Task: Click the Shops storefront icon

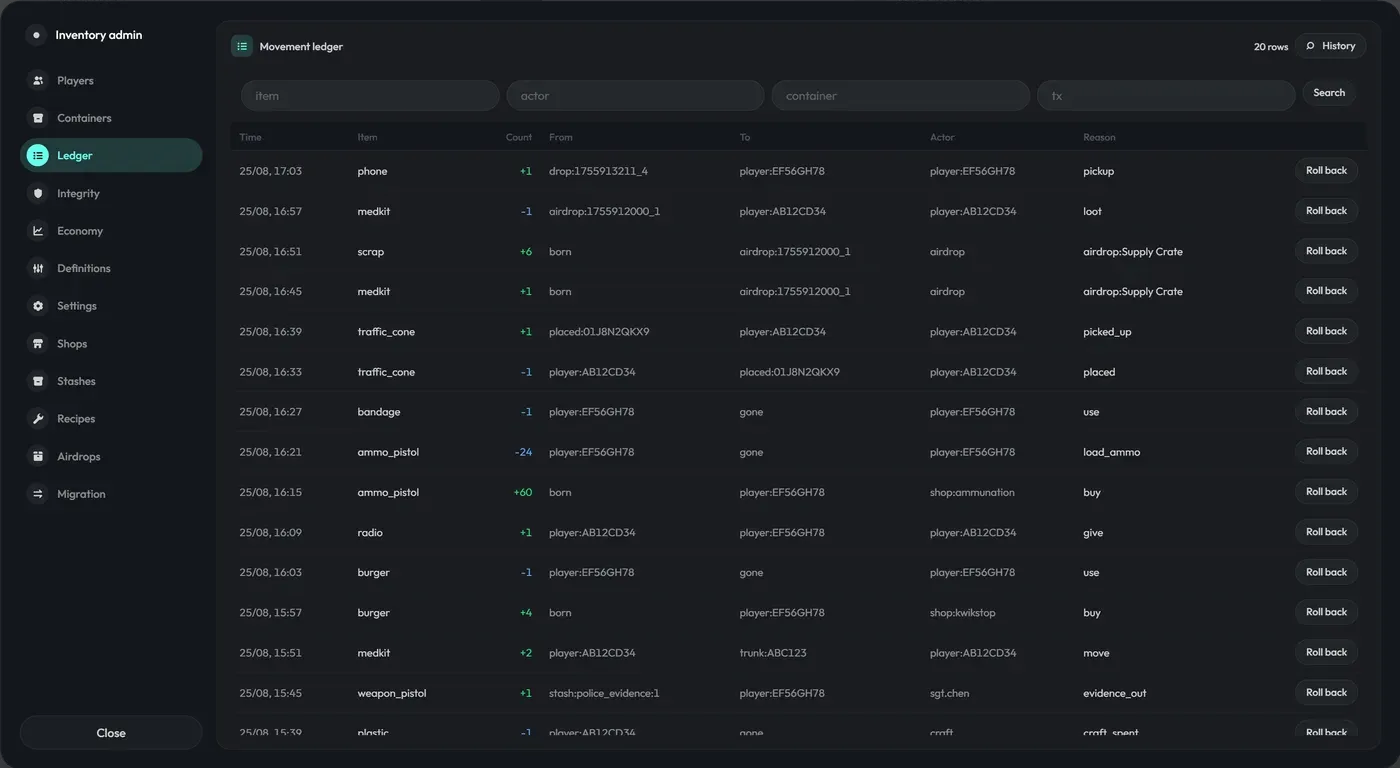Action: [38, 343]
